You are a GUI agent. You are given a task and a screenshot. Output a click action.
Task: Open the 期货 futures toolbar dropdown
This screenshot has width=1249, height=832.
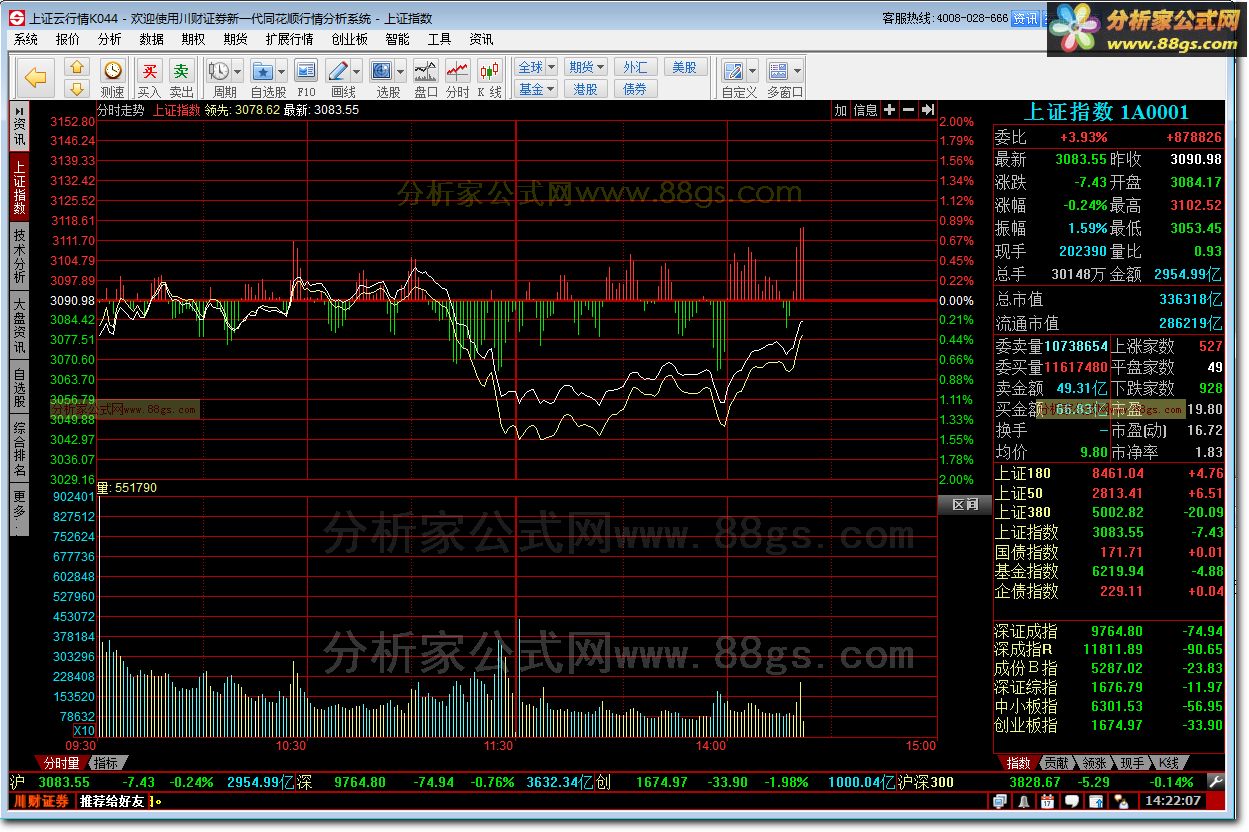coord(586,67)
